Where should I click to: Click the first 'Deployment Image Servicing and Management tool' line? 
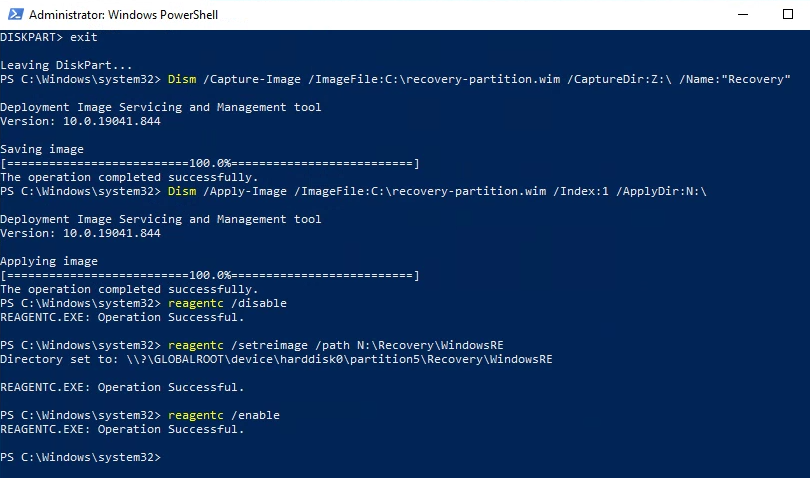pos(161,106)
